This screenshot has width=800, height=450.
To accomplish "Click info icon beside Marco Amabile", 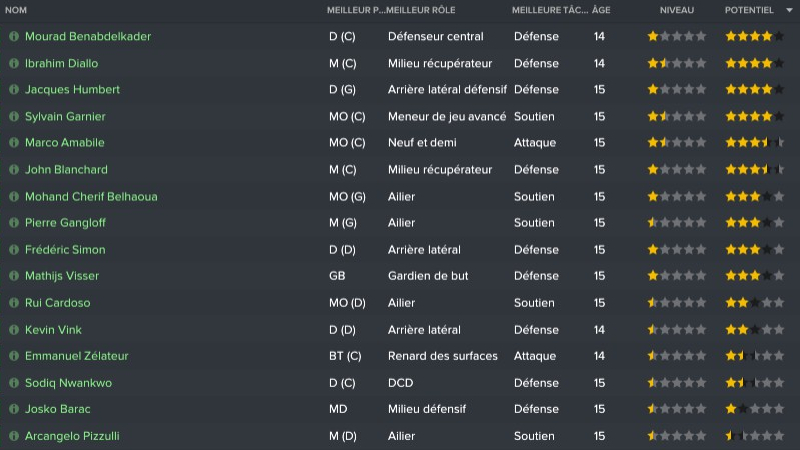I will point(14,143).
